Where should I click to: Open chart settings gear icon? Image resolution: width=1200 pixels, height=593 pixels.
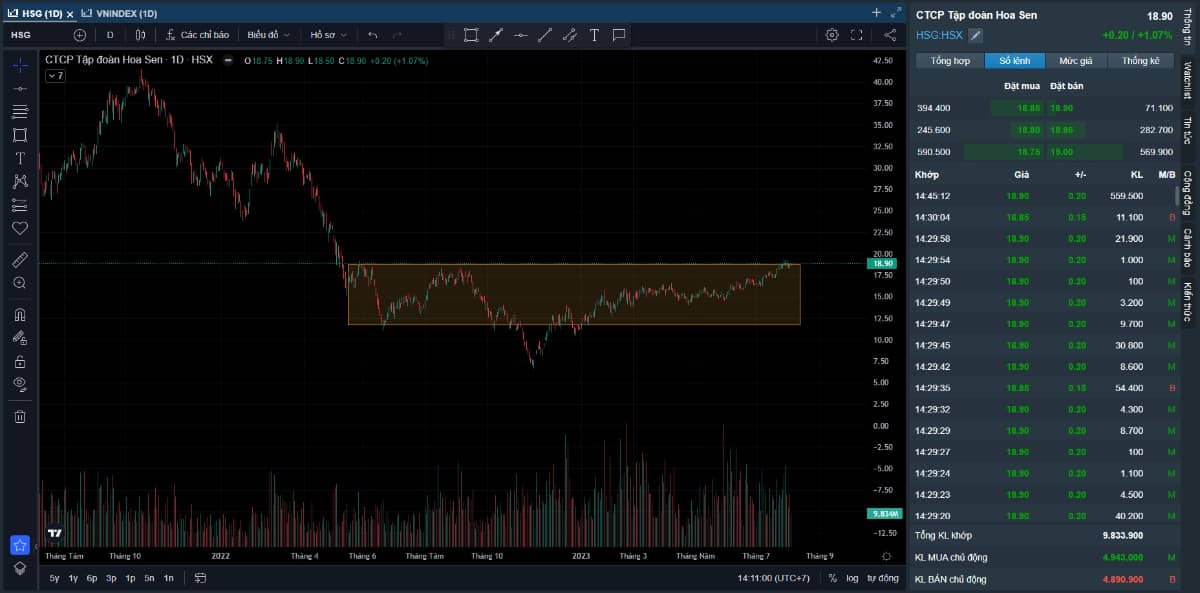click(832, 34)
